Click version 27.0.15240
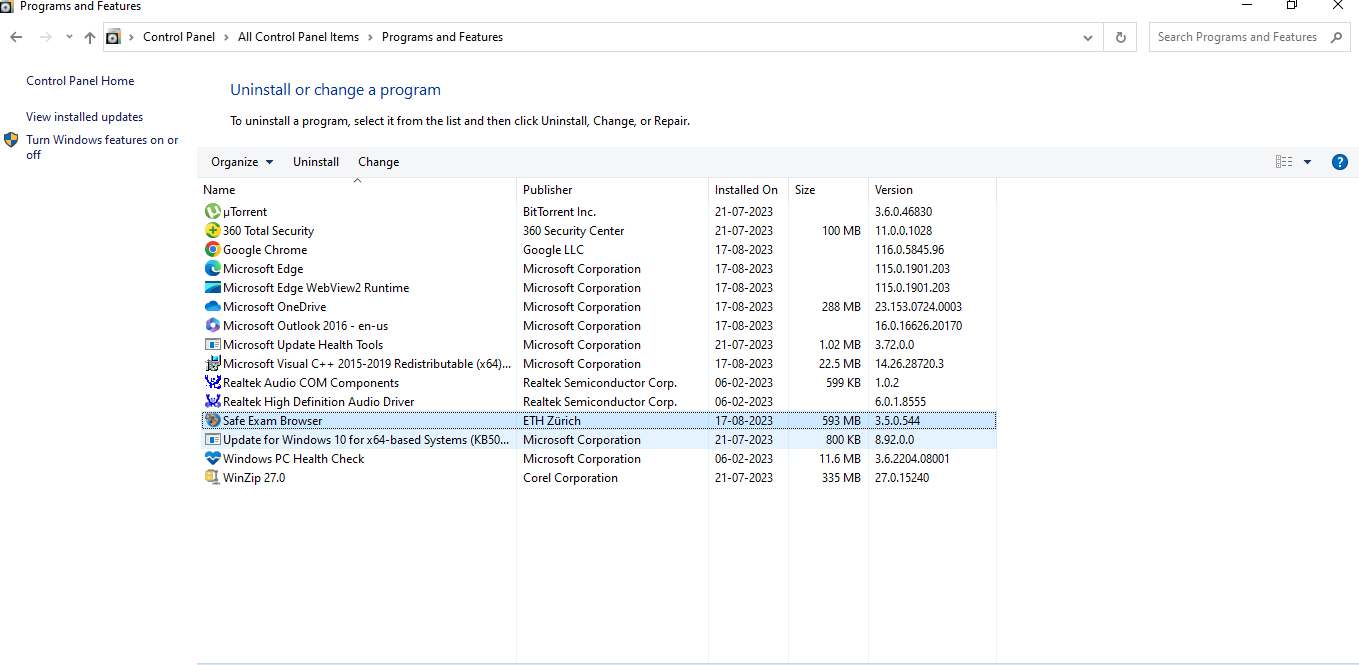This screenshot has width=1359, height=665. click(x=902, y=478)
